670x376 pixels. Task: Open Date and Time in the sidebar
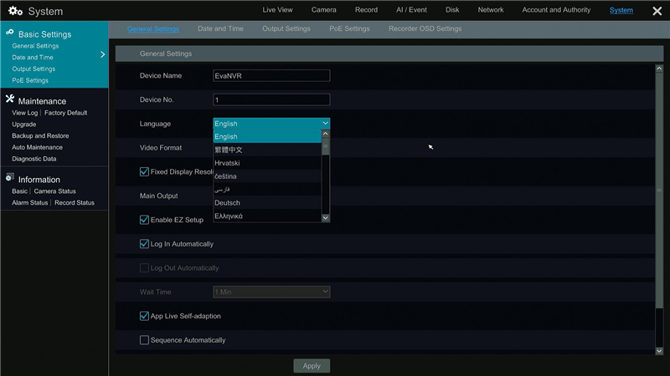(32, 57)
